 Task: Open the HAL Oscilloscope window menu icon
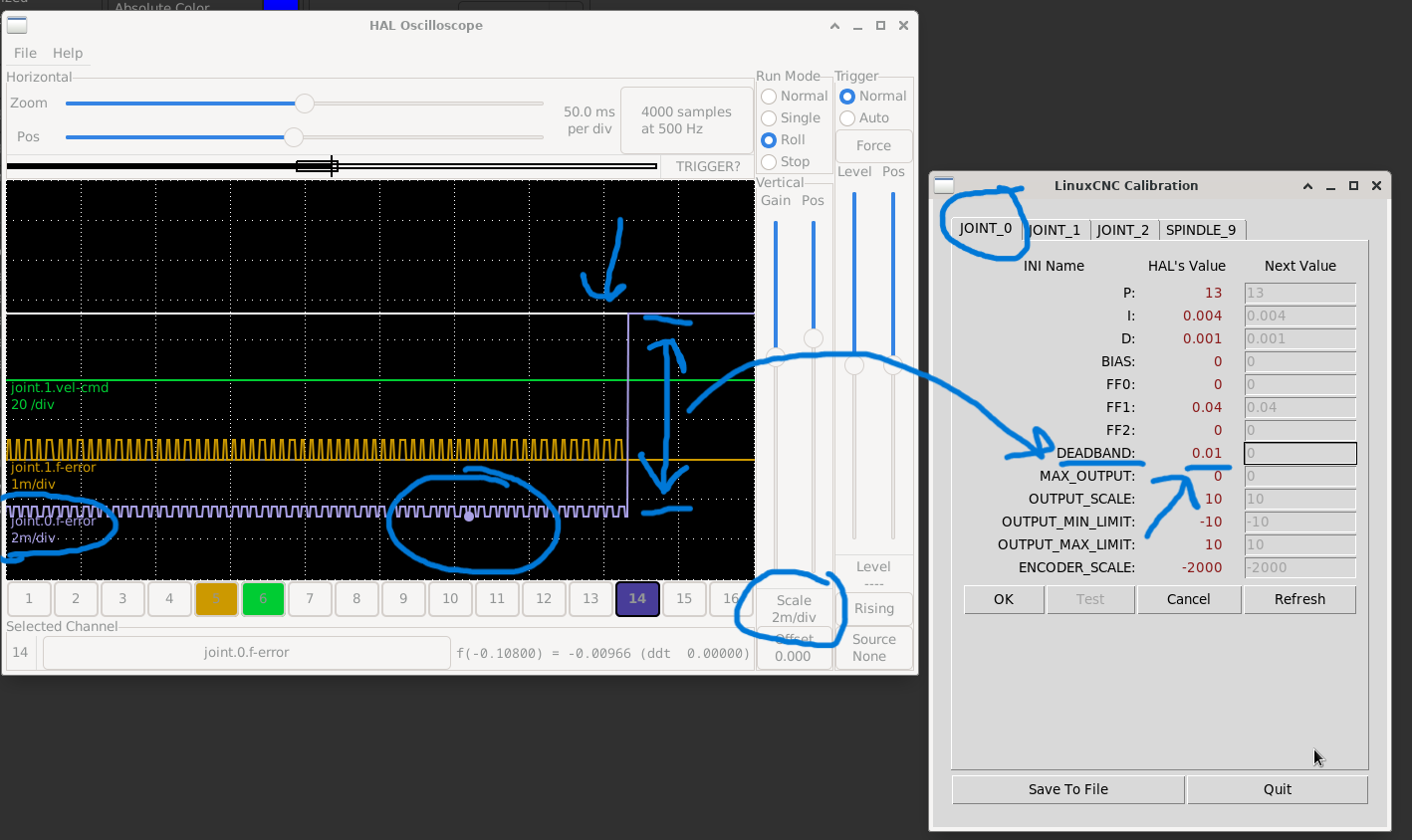(x=17, y=26)
